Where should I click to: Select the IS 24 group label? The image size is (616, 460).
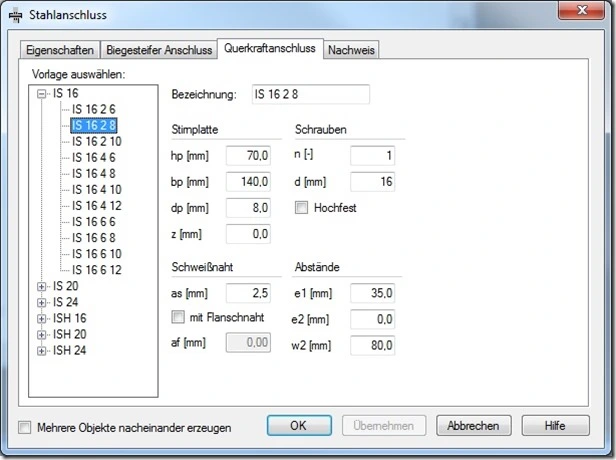coord(66,302)
